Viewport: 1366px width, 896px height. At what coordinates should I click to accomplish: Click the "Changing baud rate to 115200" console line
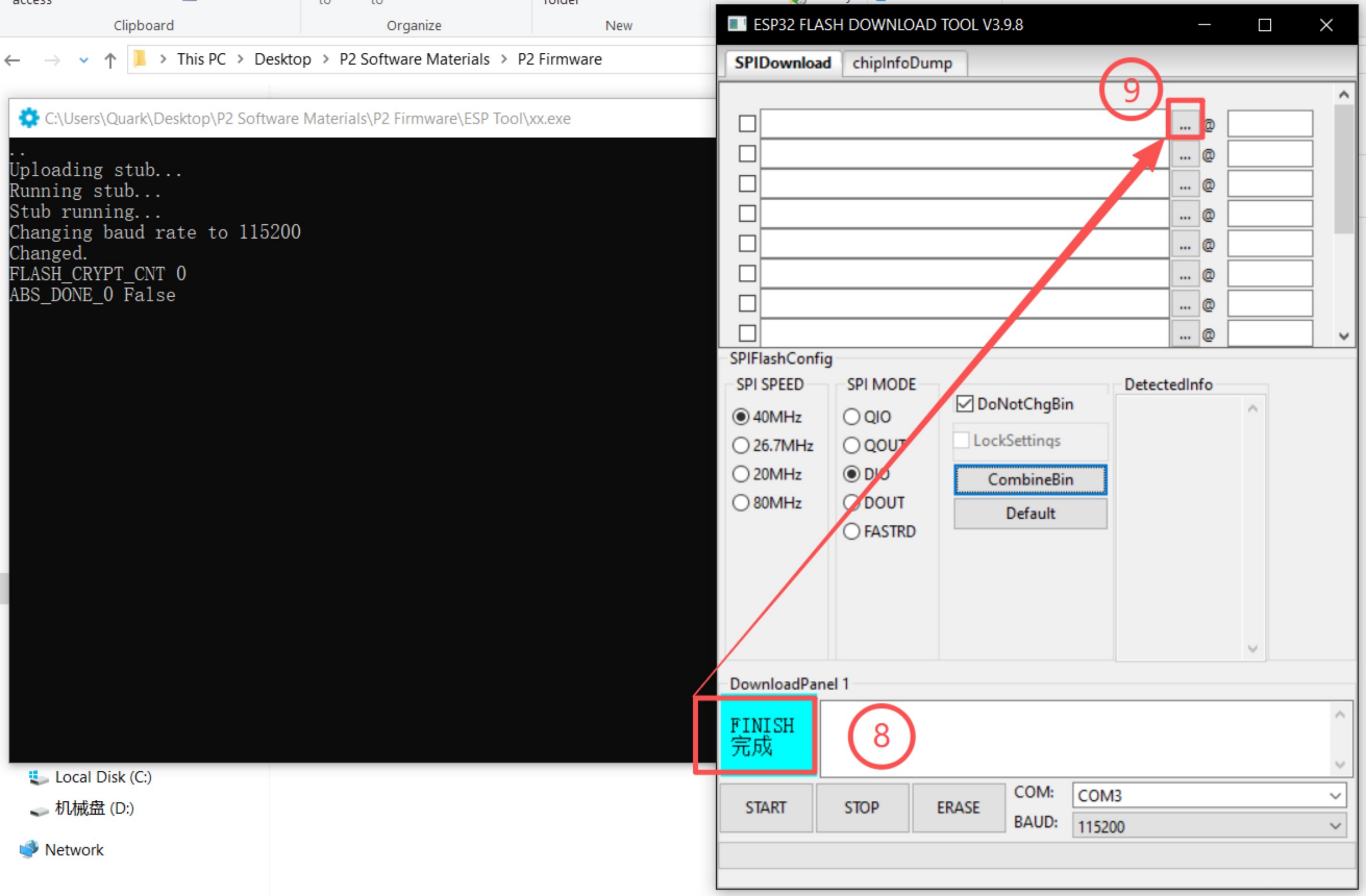[x=155, y=232]
